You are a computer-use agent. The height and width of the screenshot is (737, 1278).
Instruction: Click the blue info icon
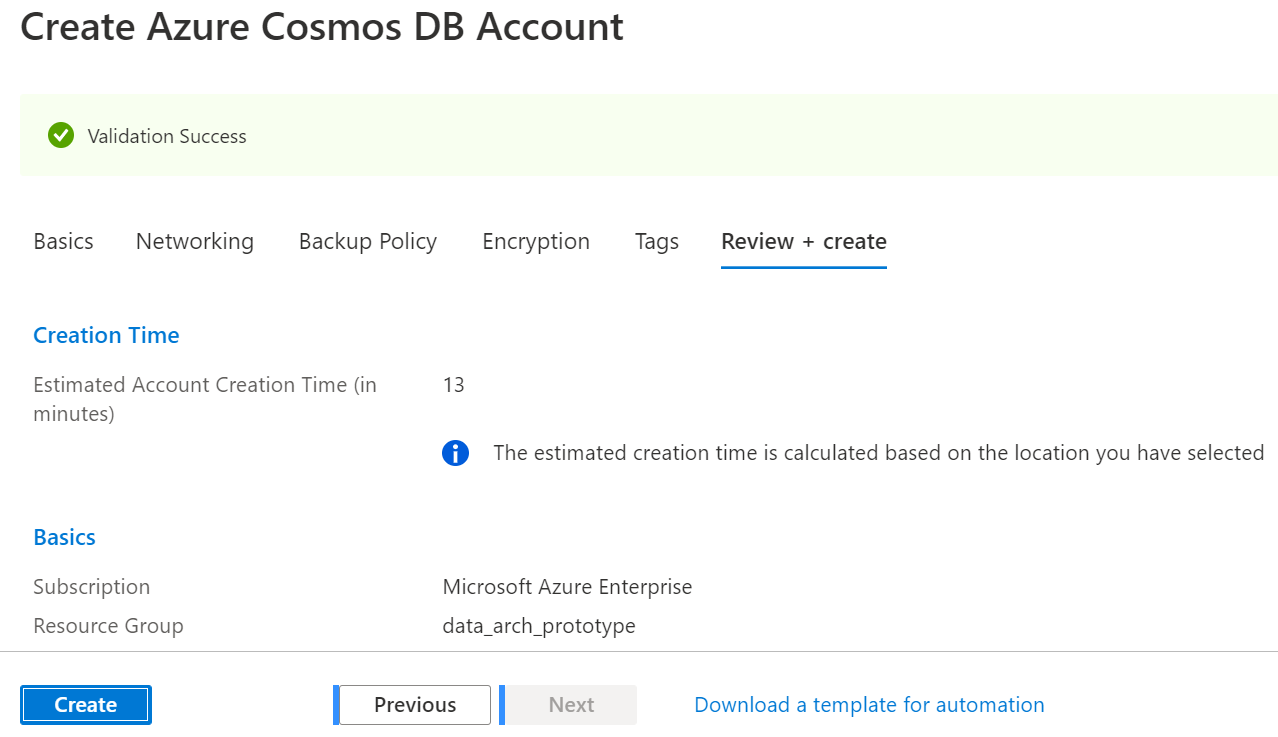[455, 453]
